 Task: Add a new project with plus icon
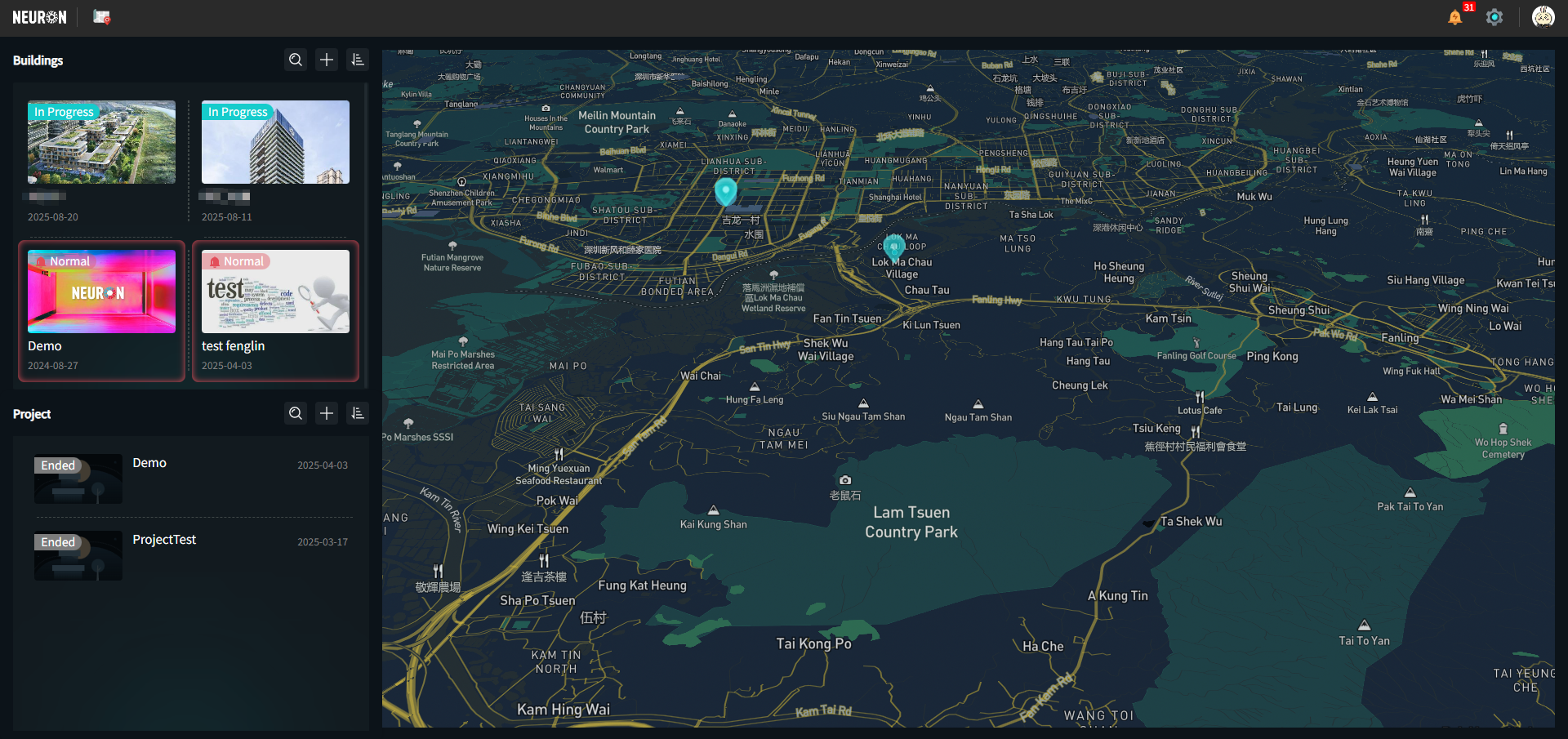click(327, 413)
